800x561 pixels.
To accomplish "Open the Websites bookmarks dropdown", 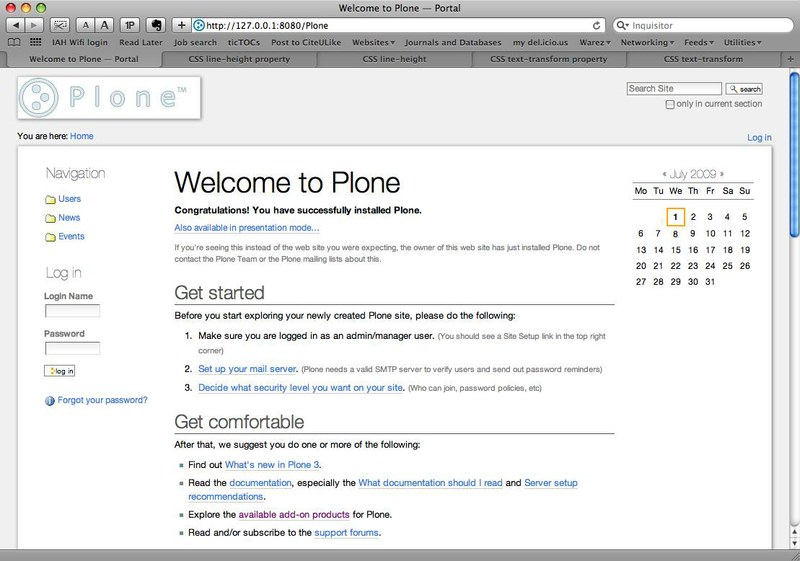I will click(373, 42).
